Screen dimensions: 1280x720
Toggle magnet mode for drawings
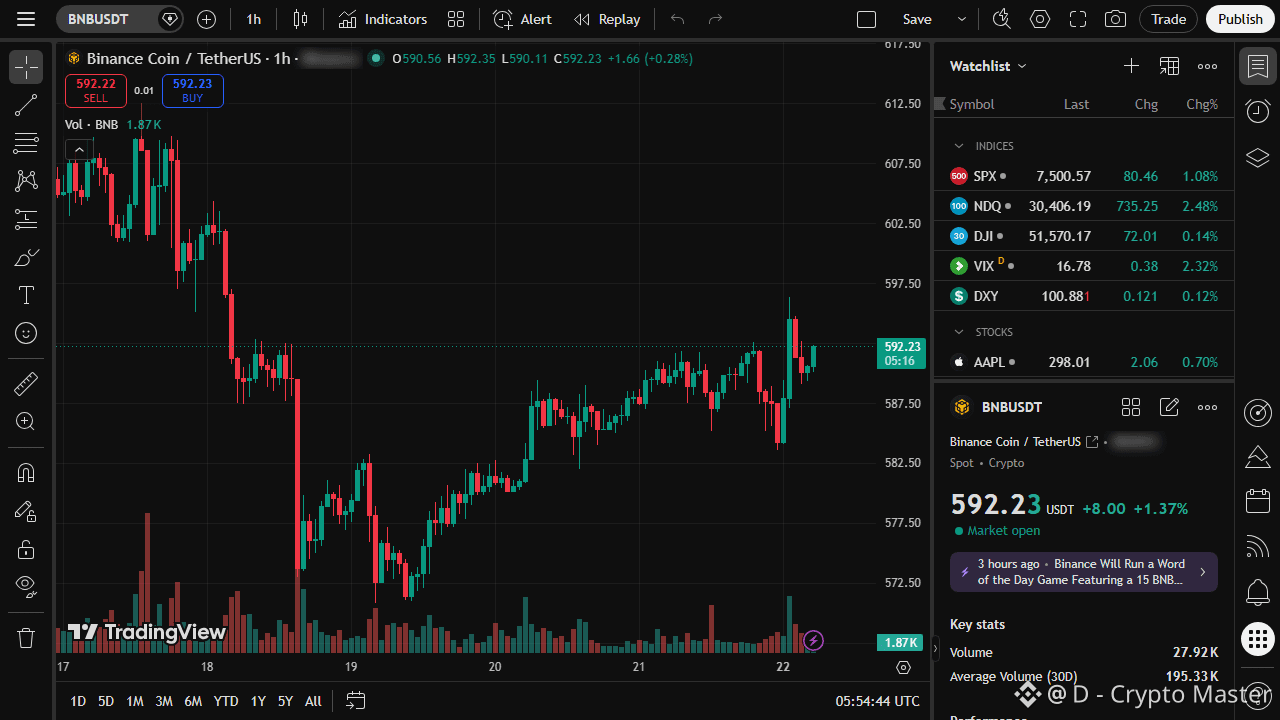[x=26, y=473]
